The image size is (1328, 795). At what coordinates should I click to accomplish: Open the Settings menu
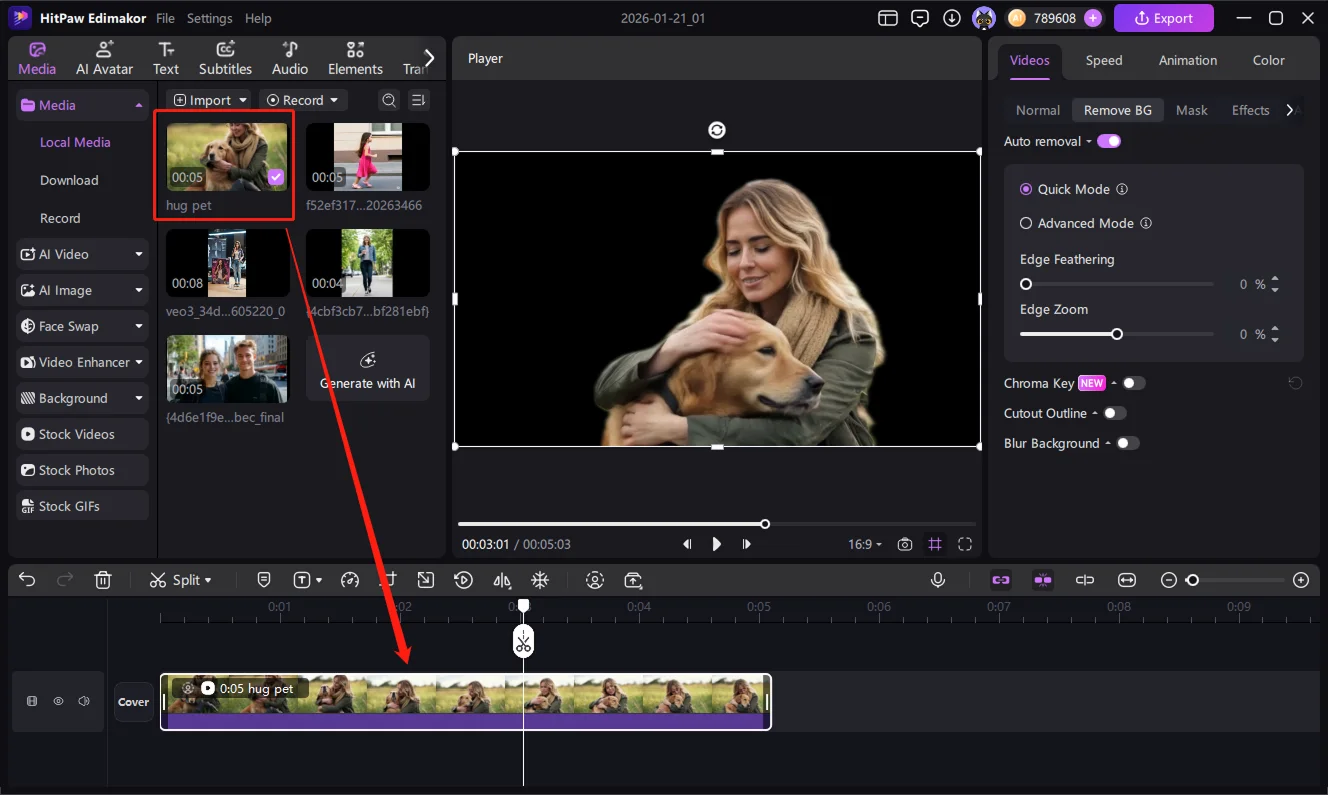tap(209, 18)
